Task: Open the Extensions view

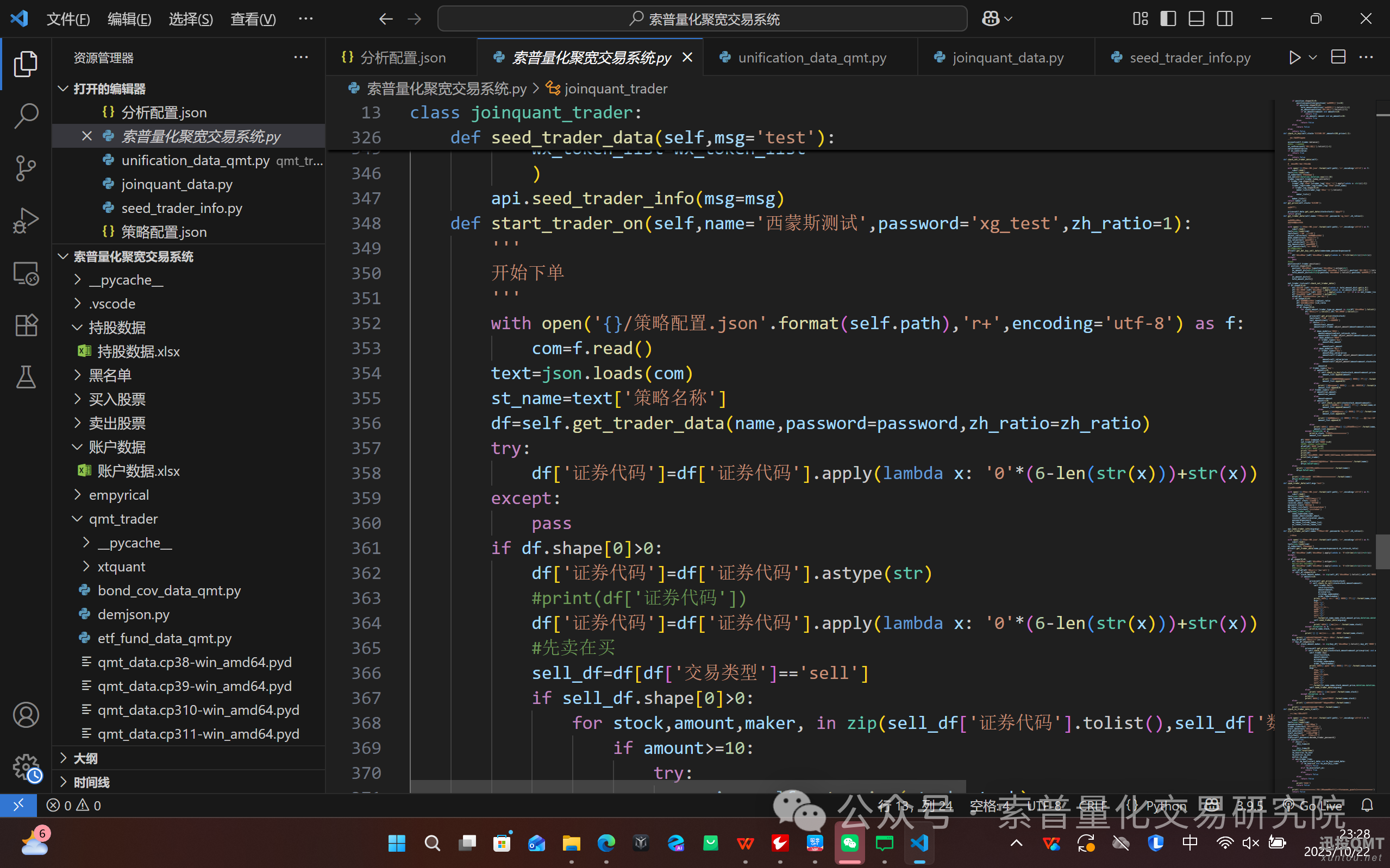Action: [x=26, y=325]
